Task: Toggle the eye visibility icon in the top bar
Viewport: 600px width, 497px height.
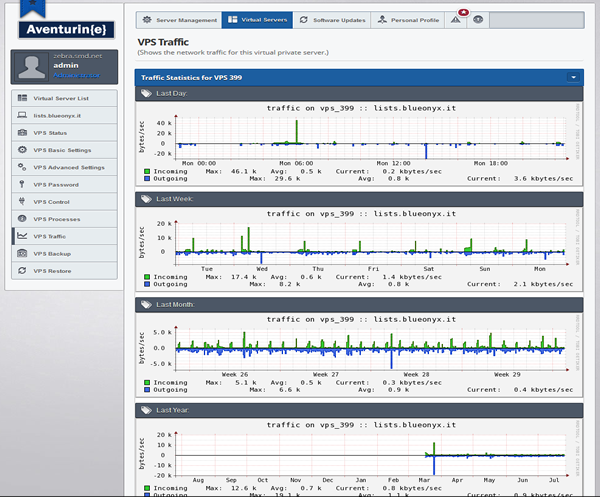Action: pos(478,20)
